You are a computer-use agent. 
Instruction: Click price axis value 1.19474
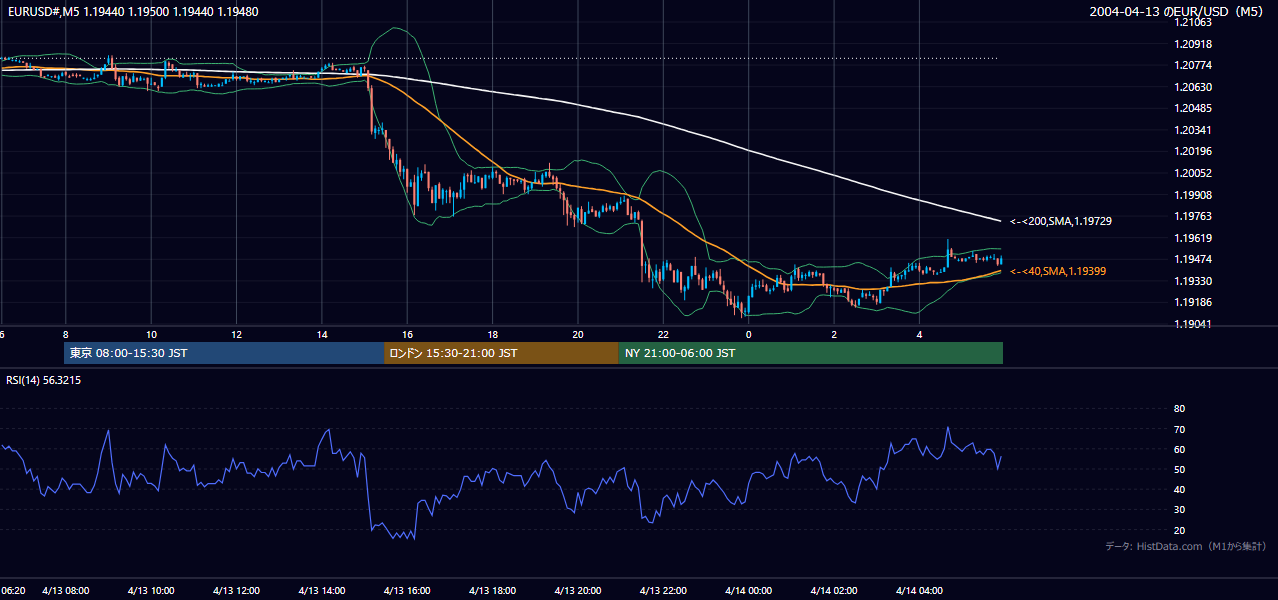[x=1194, y=259]
